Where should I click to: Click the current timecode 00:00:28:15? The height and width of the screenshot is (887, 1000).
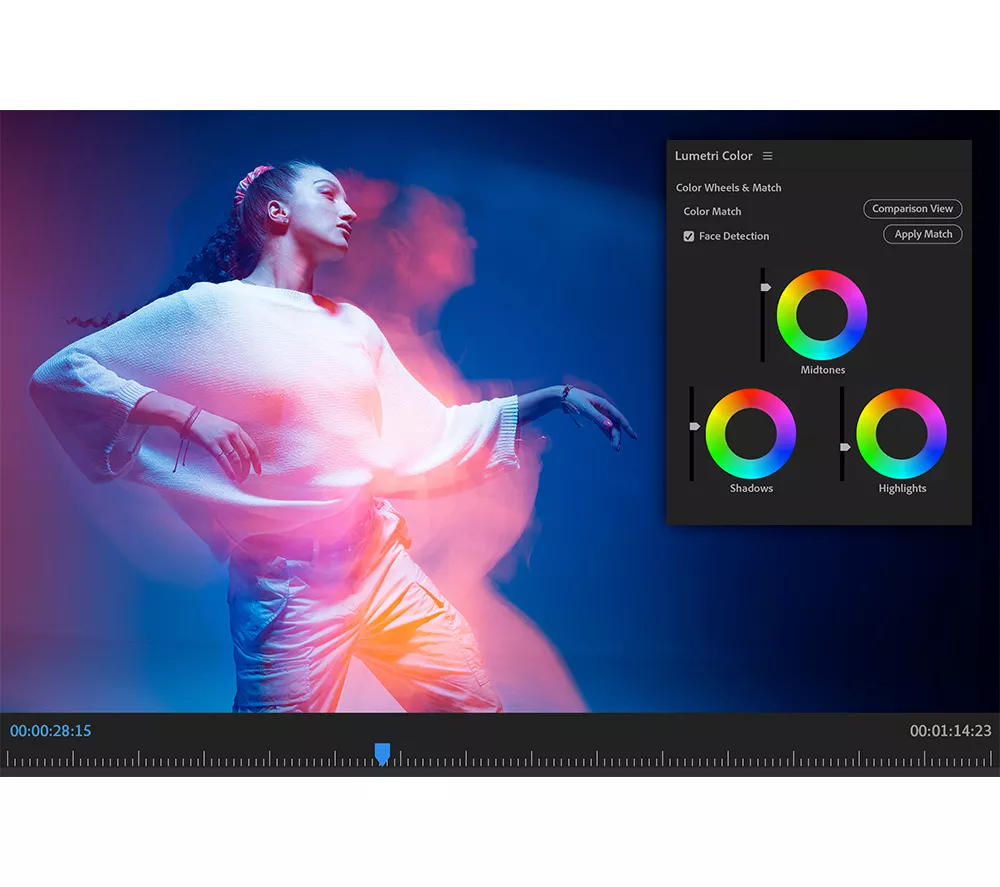point(50,731)
